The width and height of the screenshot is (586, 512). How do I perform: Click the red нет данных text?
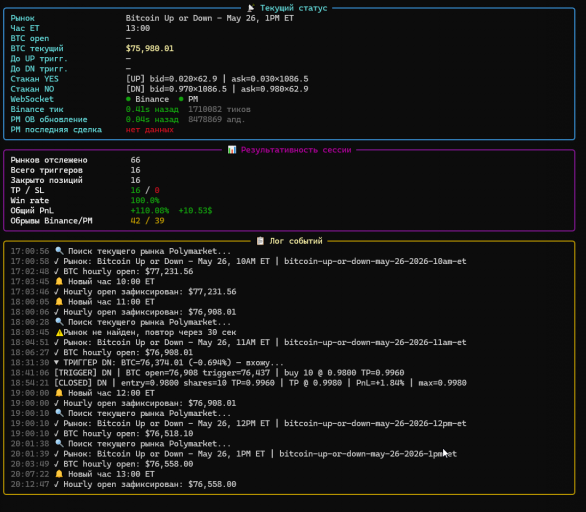149,130
